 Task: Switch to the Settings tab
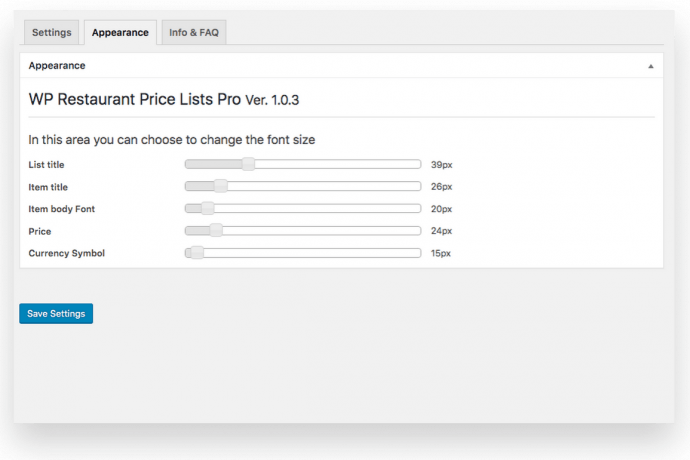[51, 33]
